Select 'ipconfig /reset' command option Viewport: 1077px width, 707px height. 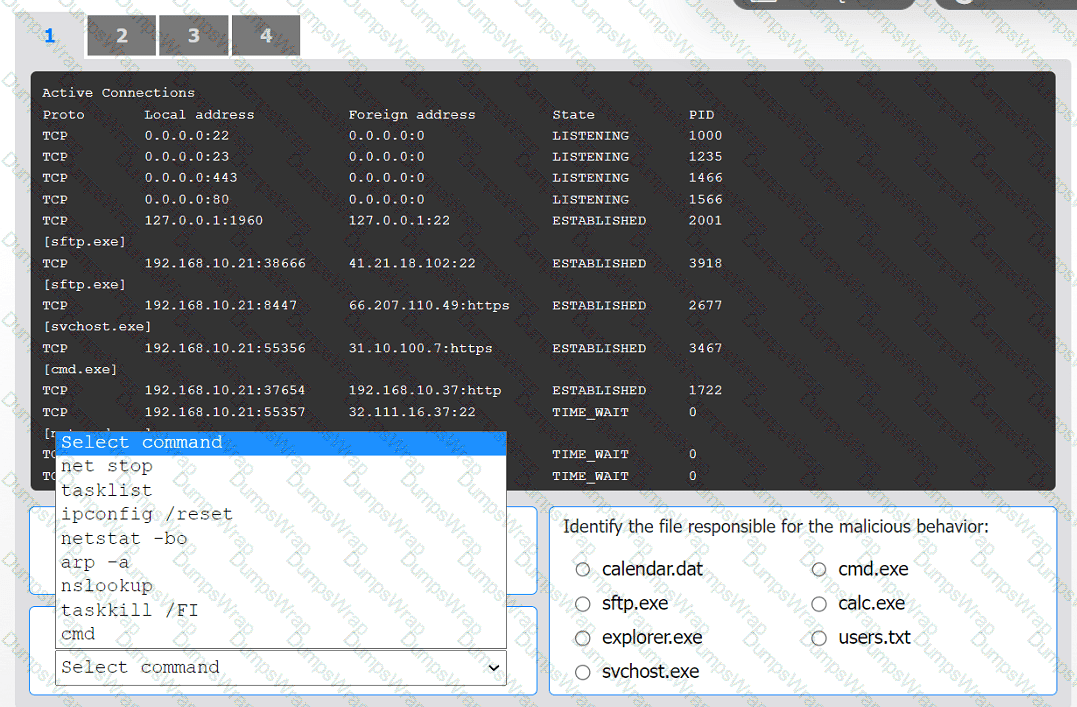(146, 514)
